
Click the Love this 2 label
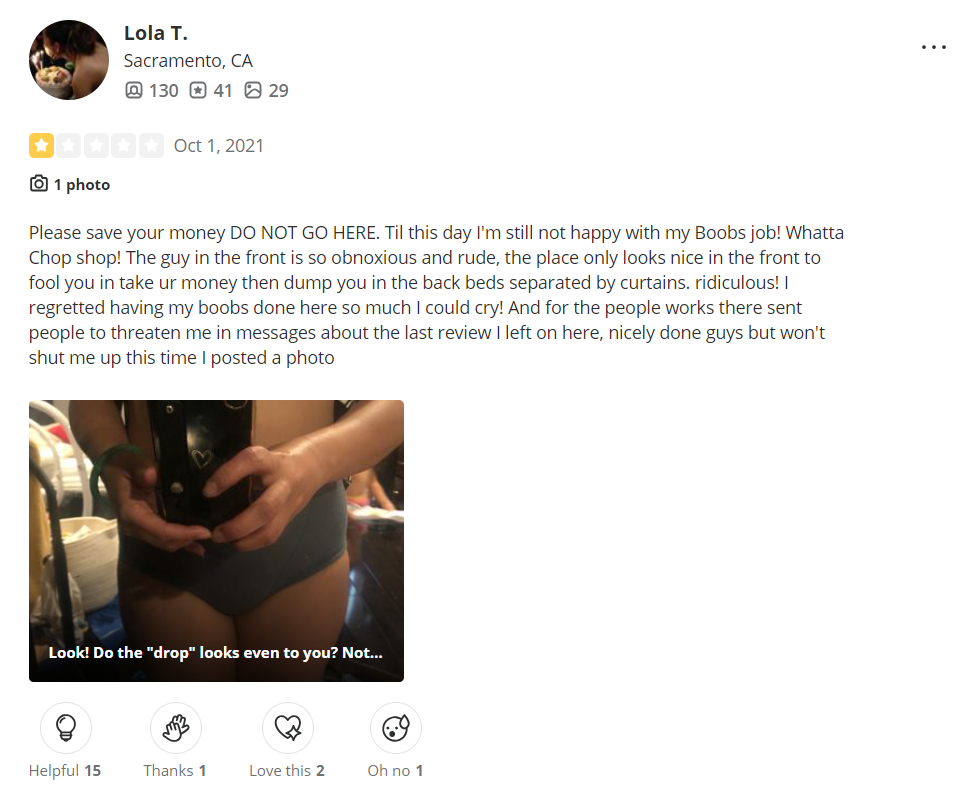coord(287,771)
